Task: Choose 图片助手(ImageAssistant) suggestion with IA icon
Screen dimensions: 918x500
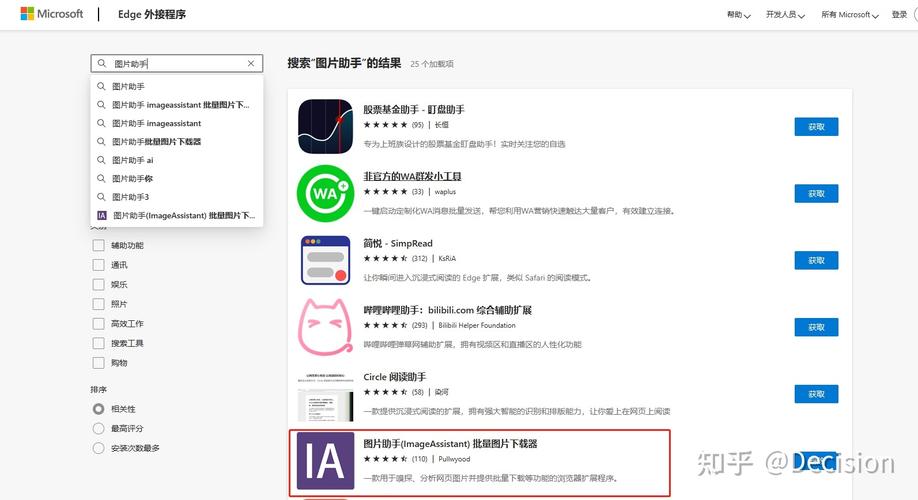Action: pos(176,215)
